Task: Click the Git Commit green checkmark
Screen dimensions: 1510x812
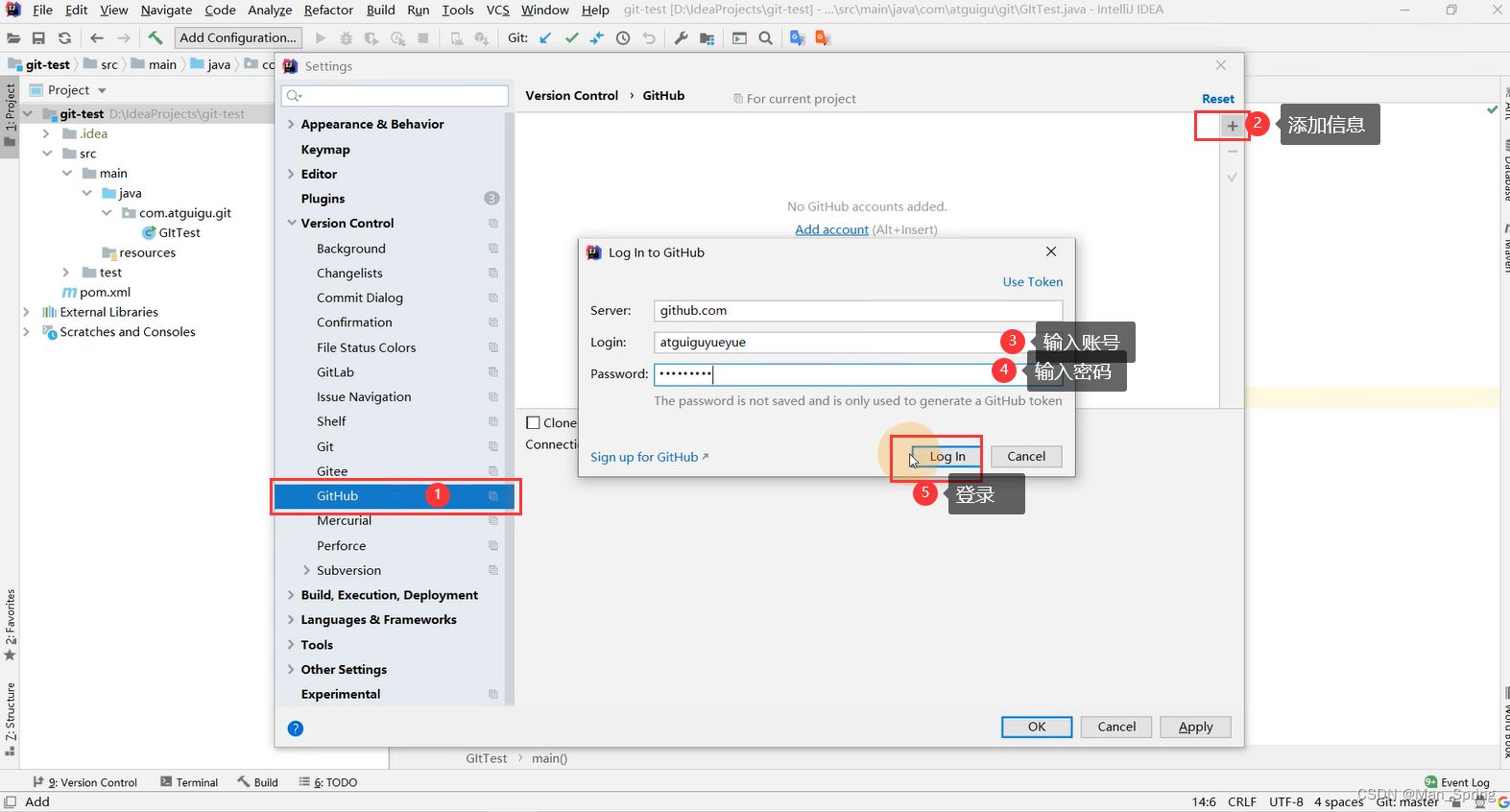Action: click(x=571, y=38)
